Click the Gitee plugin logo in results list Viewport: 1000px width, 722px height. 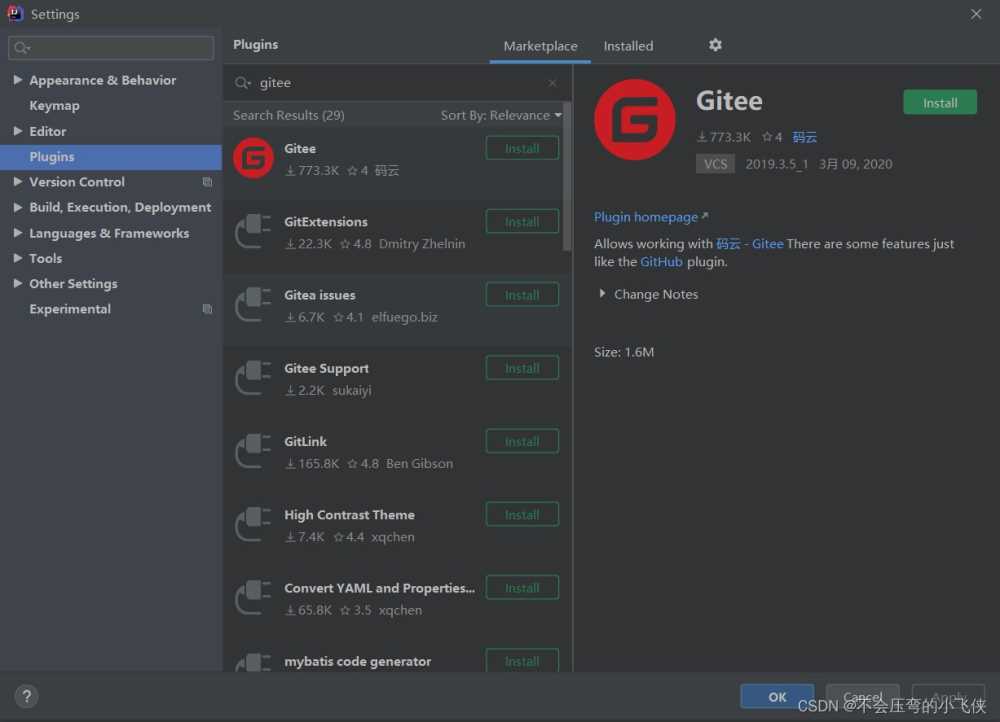click(x=253, y=158)
